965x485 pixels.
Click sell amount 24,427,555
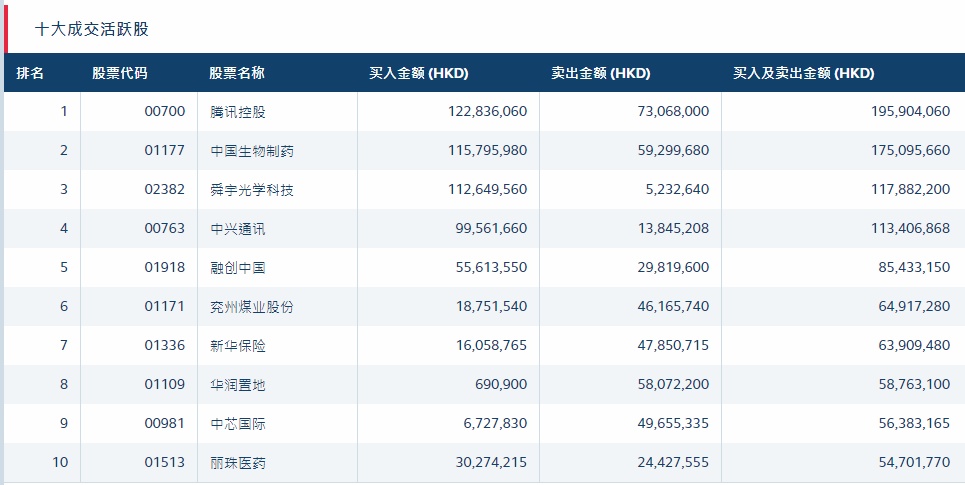tap(673, 462)
